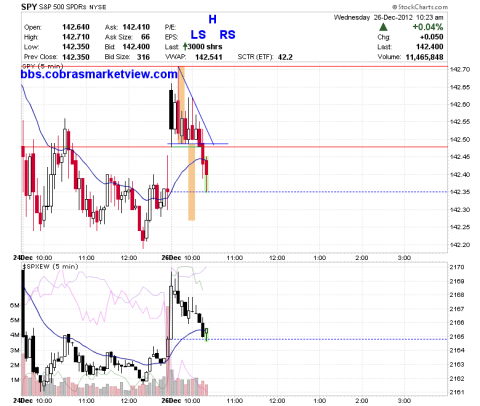This screenshot has width=480, height=406.
Task: Click 24Dec 10:00 under the SPY chart
Action: pyautogui.click(x=33, y=258)
